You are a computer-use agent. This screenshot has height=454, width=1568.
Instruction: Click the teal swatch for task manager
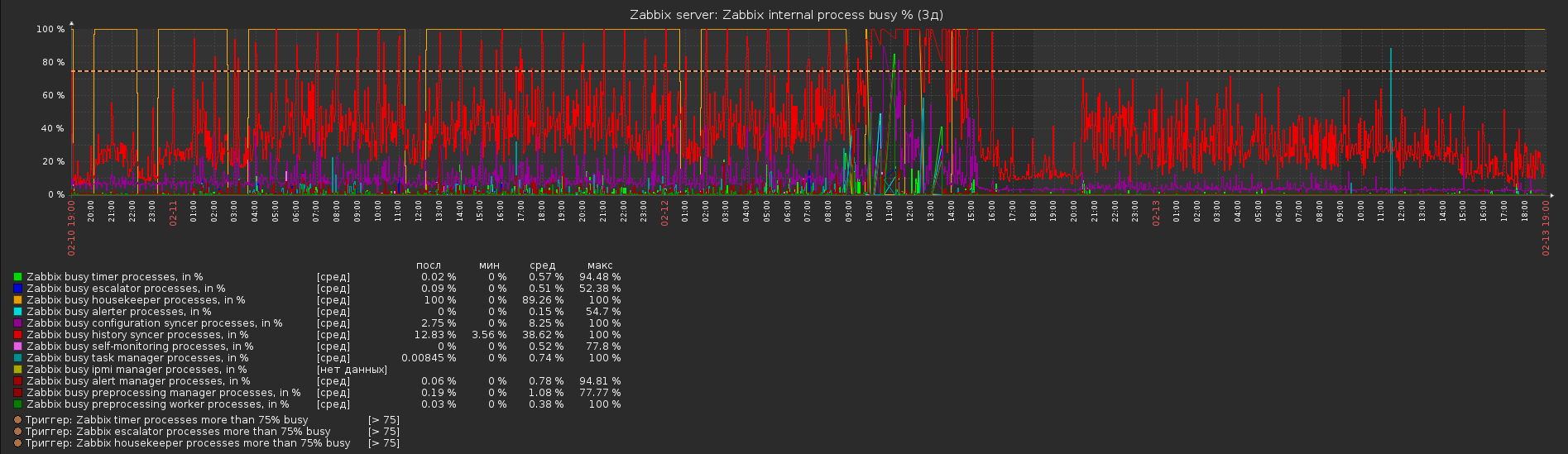pyautogui.click(x=17, y=358)
